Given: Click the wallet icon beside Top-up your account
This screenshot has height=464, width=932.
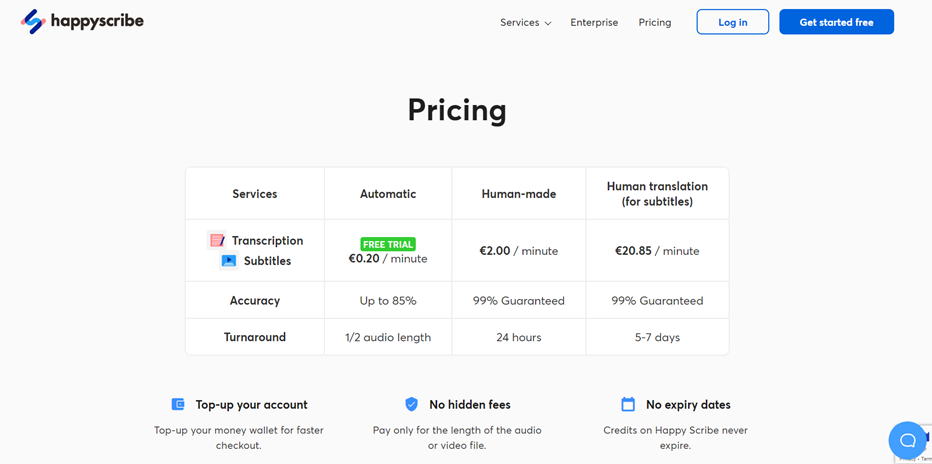Looking at the screenshot, I should coord(178,404).
